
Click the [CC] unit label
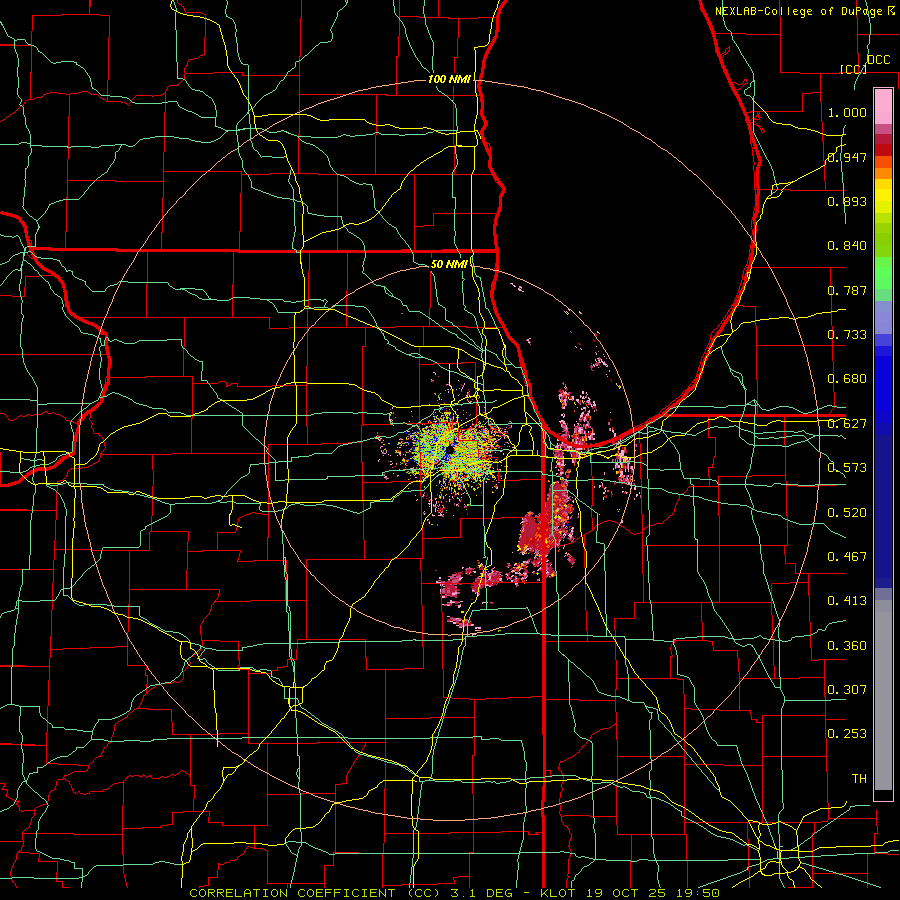(853, 69)
